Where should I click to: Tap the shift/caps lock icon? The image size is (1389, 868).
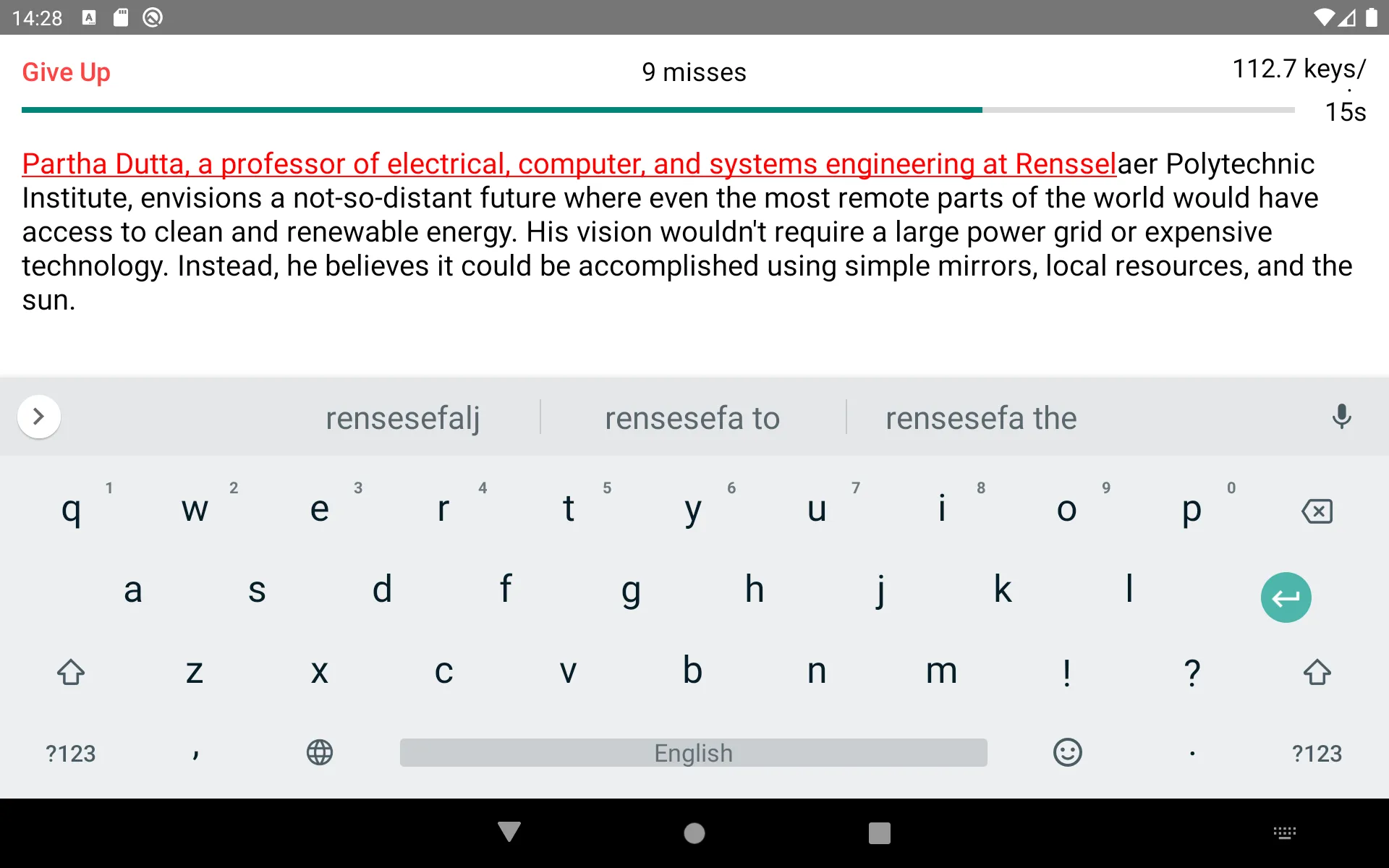[70, 668]
